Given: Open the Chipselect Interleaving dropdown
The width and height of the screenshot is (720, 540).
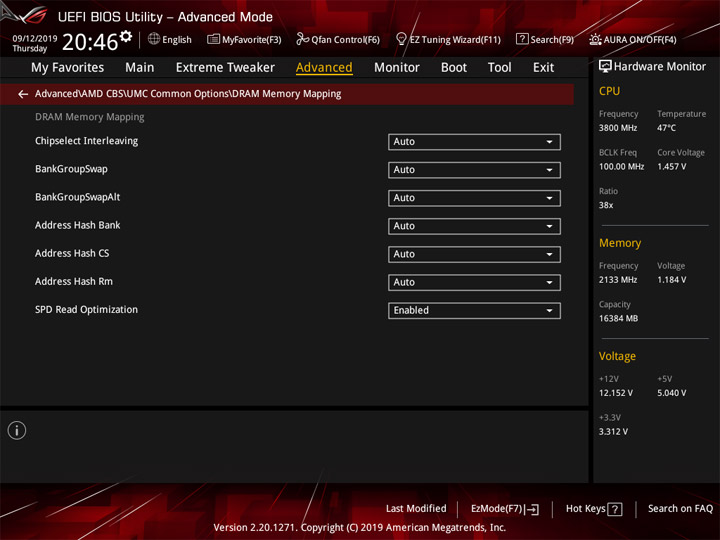Looking at the screenshot, I should coord(474,142).
